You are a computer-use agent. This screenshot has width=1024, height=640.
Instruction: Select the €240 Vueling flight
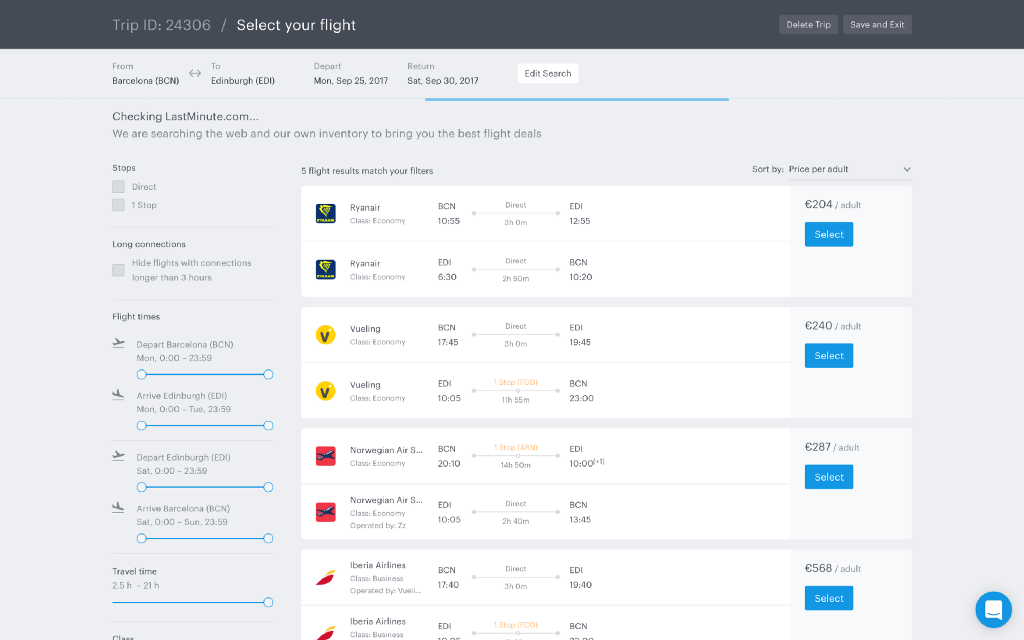coord(829,356)
